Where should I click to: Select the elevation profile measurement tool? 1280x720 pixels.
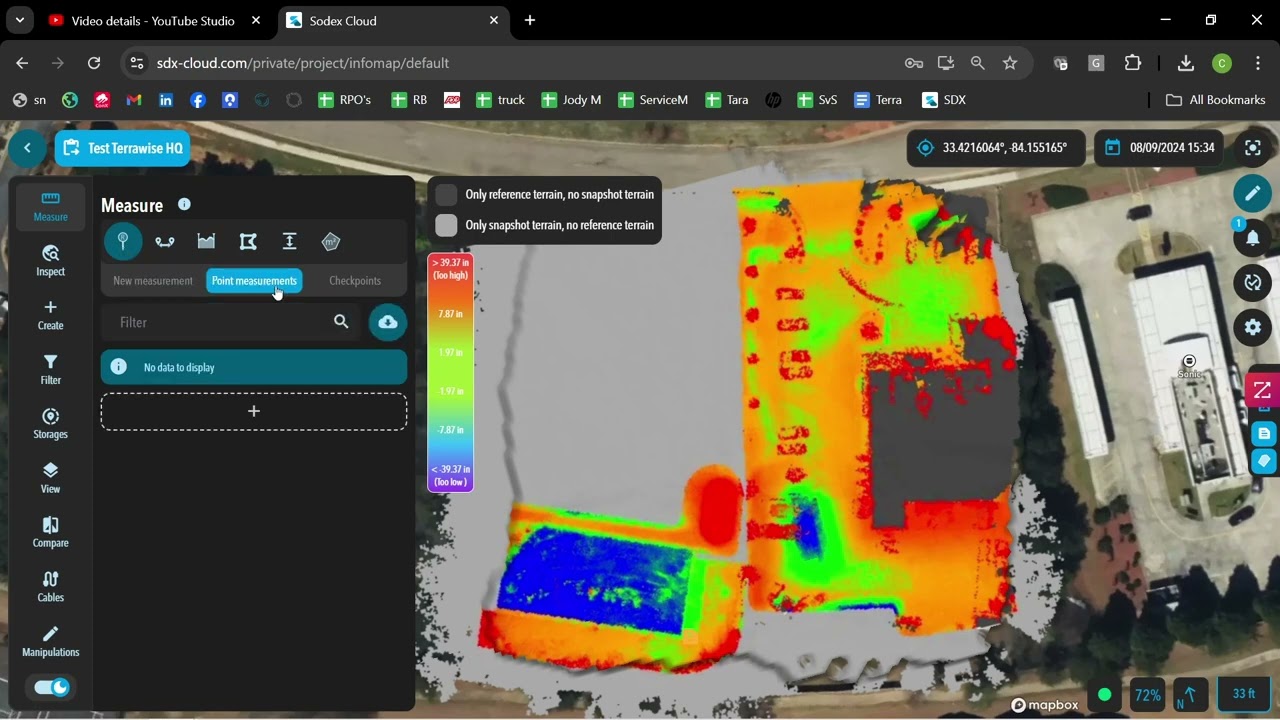206,241
